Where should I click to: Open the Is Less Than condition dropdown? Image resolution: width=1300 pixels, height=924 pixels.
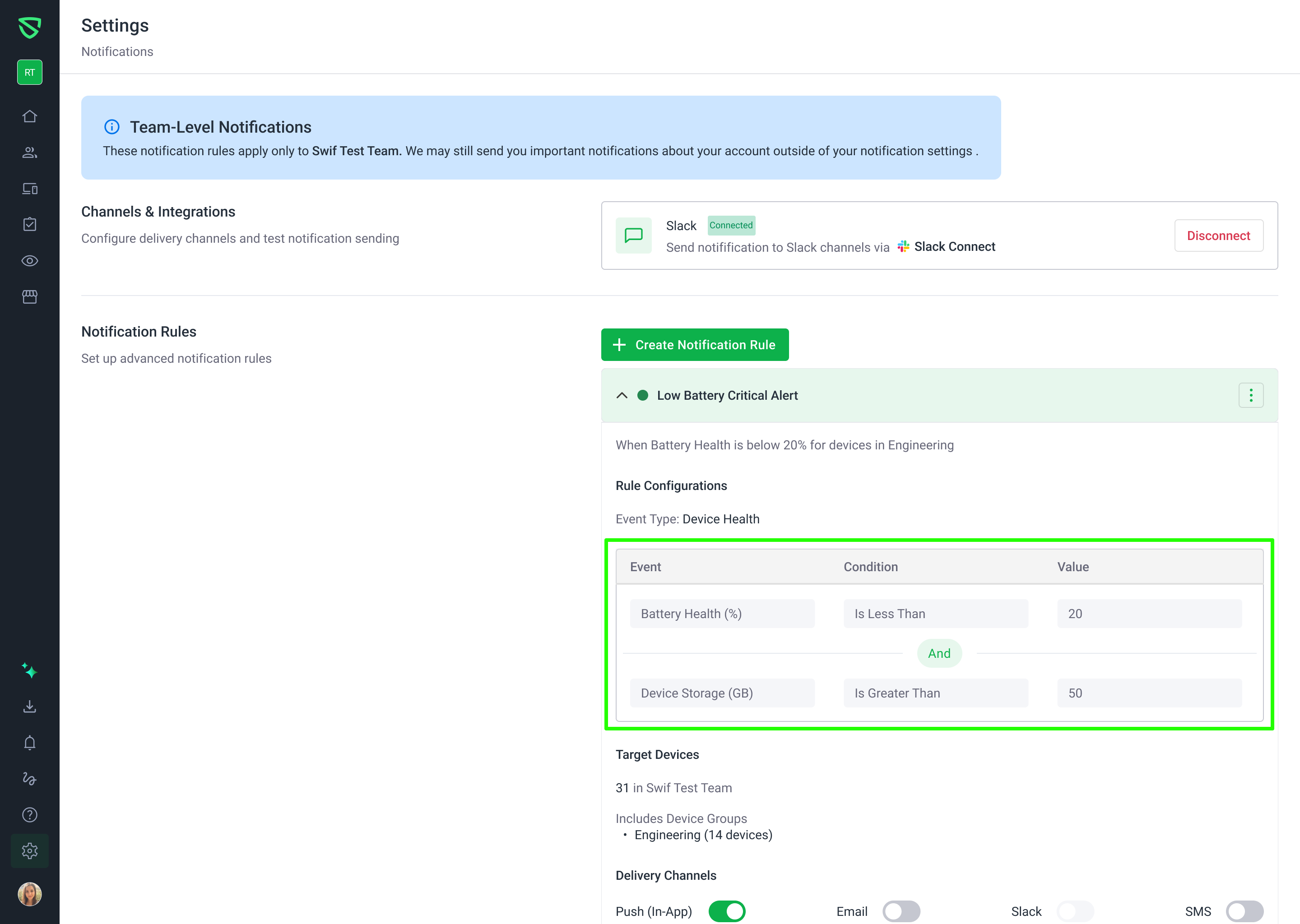pos(935,613)
